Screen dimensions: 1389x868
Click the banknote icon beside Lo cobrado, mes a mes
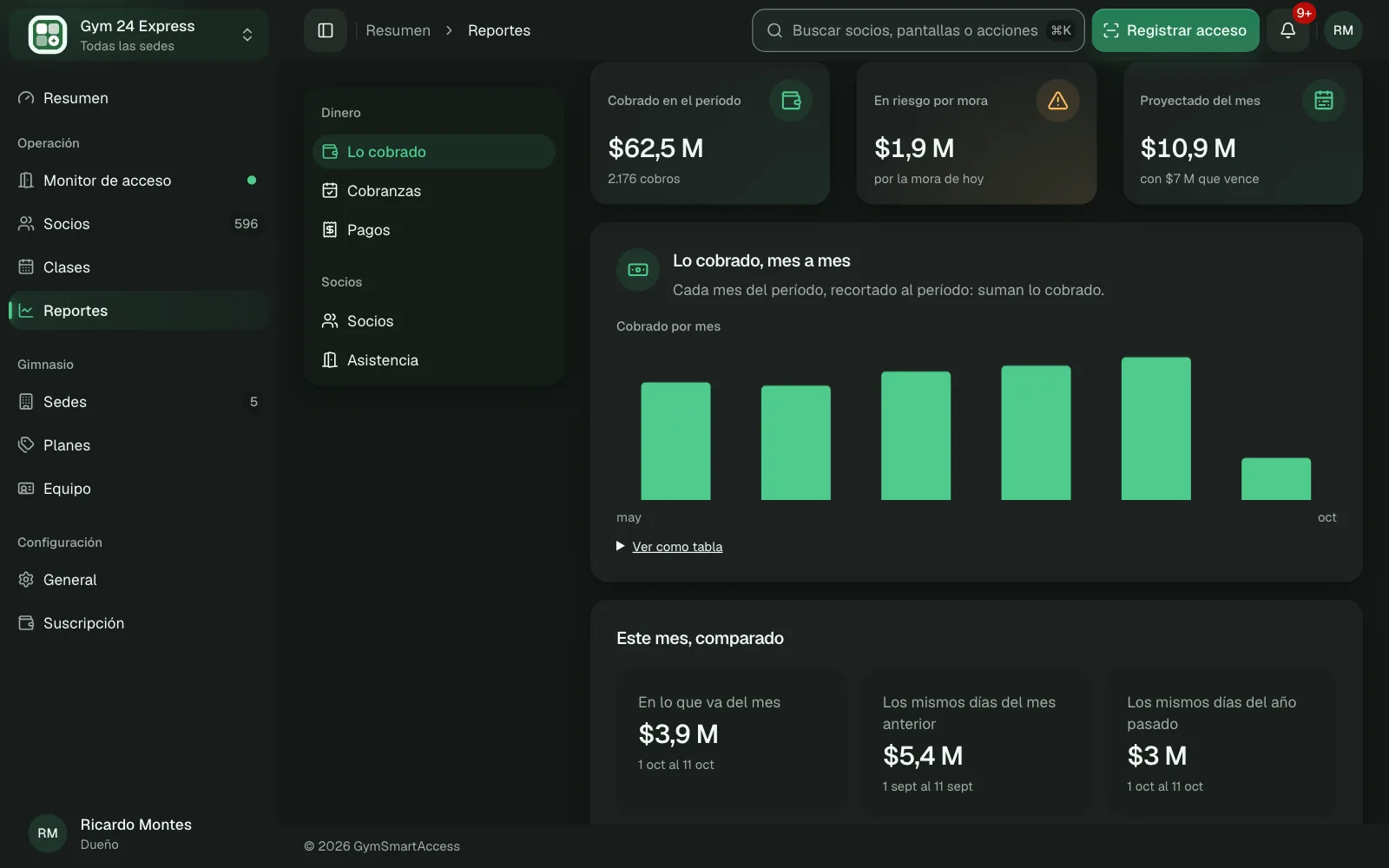click(638, 270)
